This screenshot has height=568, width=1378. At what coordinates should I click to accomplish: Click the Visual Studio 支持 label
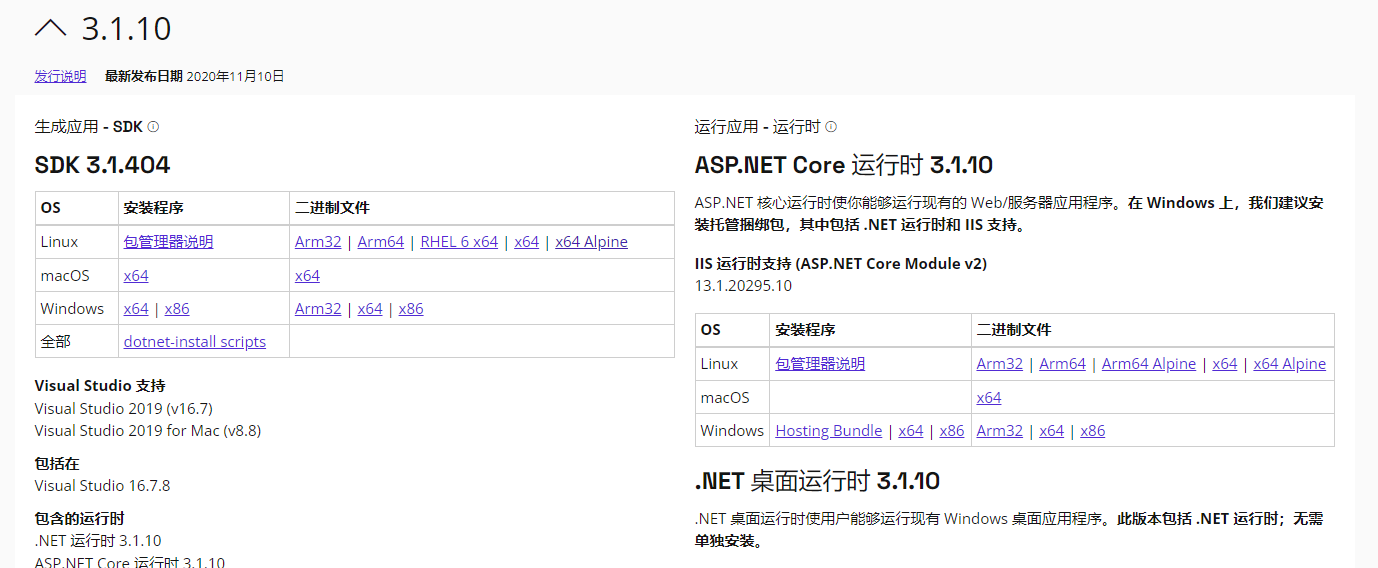tap(100, 386)
